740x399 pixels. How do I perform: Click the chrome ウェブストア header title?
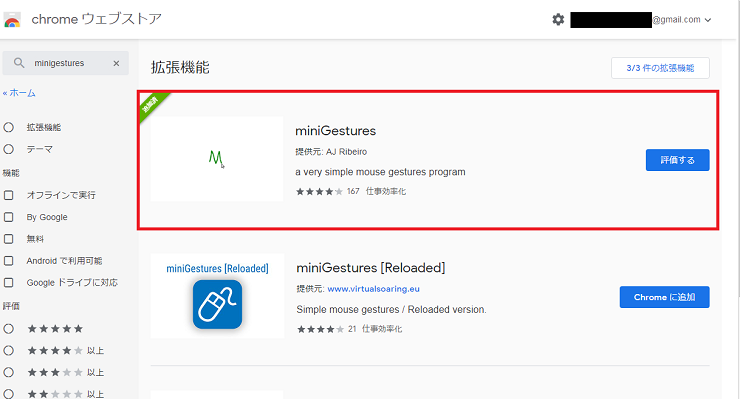pos(96,19)
